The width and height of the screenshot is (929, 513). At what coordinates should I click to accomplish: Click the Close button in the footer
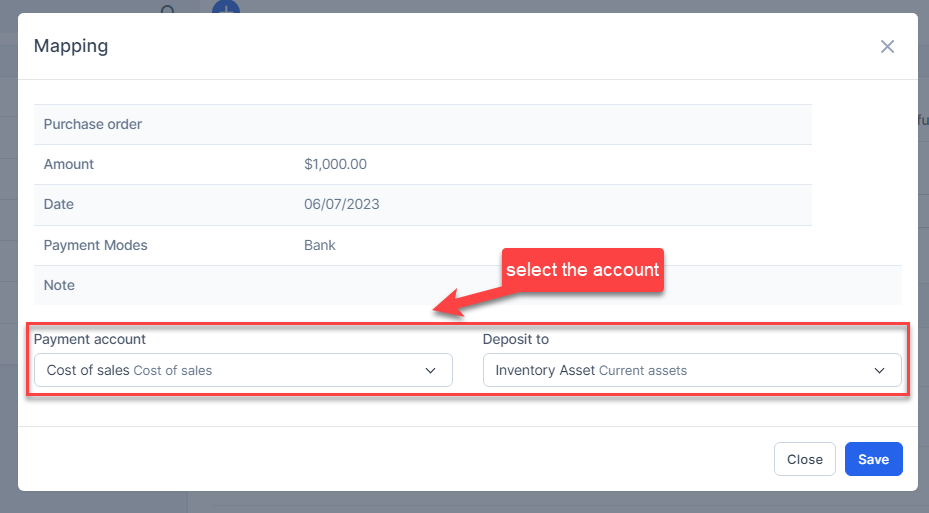point(805,459)
